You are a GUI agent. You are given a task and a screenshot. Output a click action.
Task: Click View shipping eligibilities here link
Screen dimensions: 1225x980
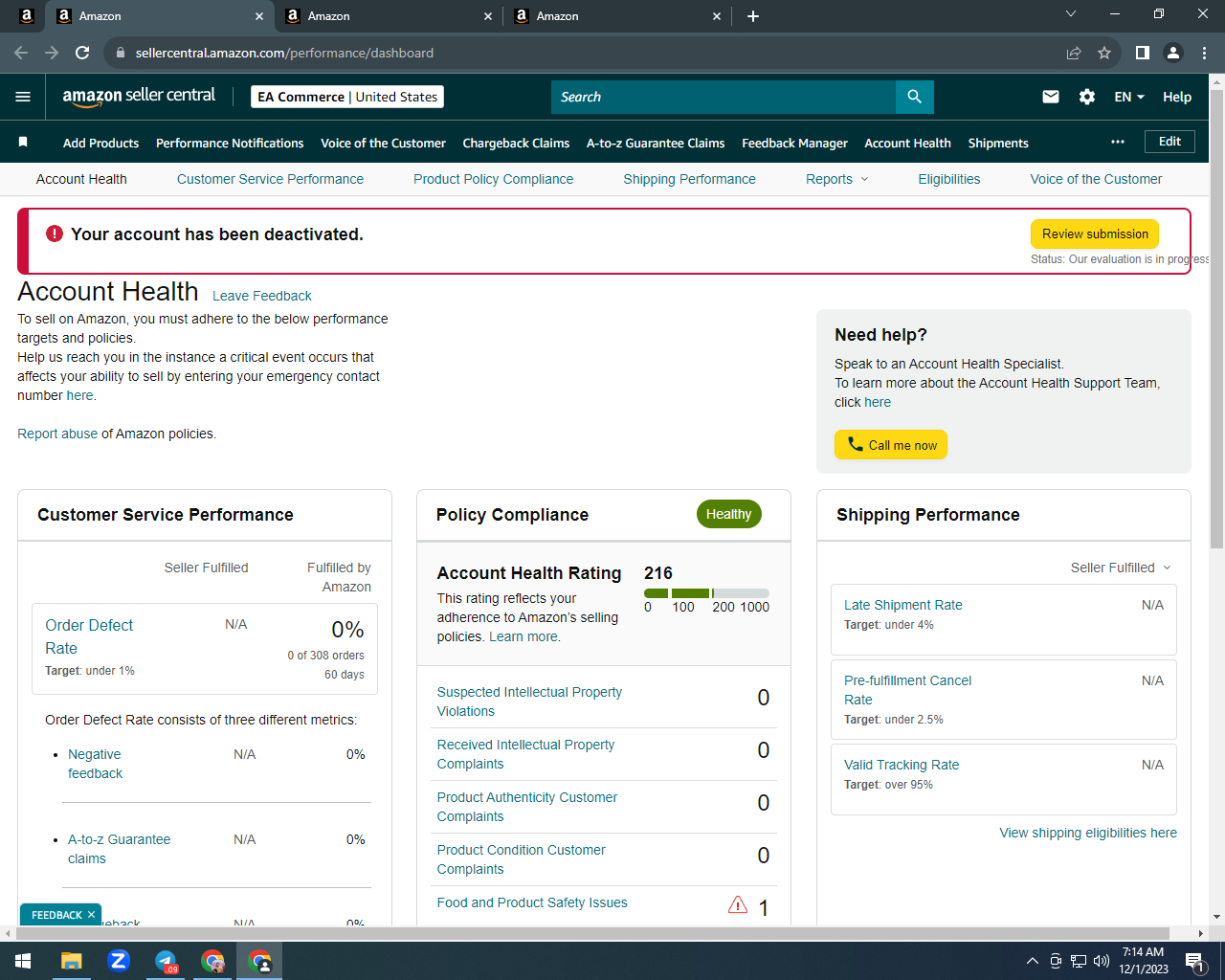1088,833
